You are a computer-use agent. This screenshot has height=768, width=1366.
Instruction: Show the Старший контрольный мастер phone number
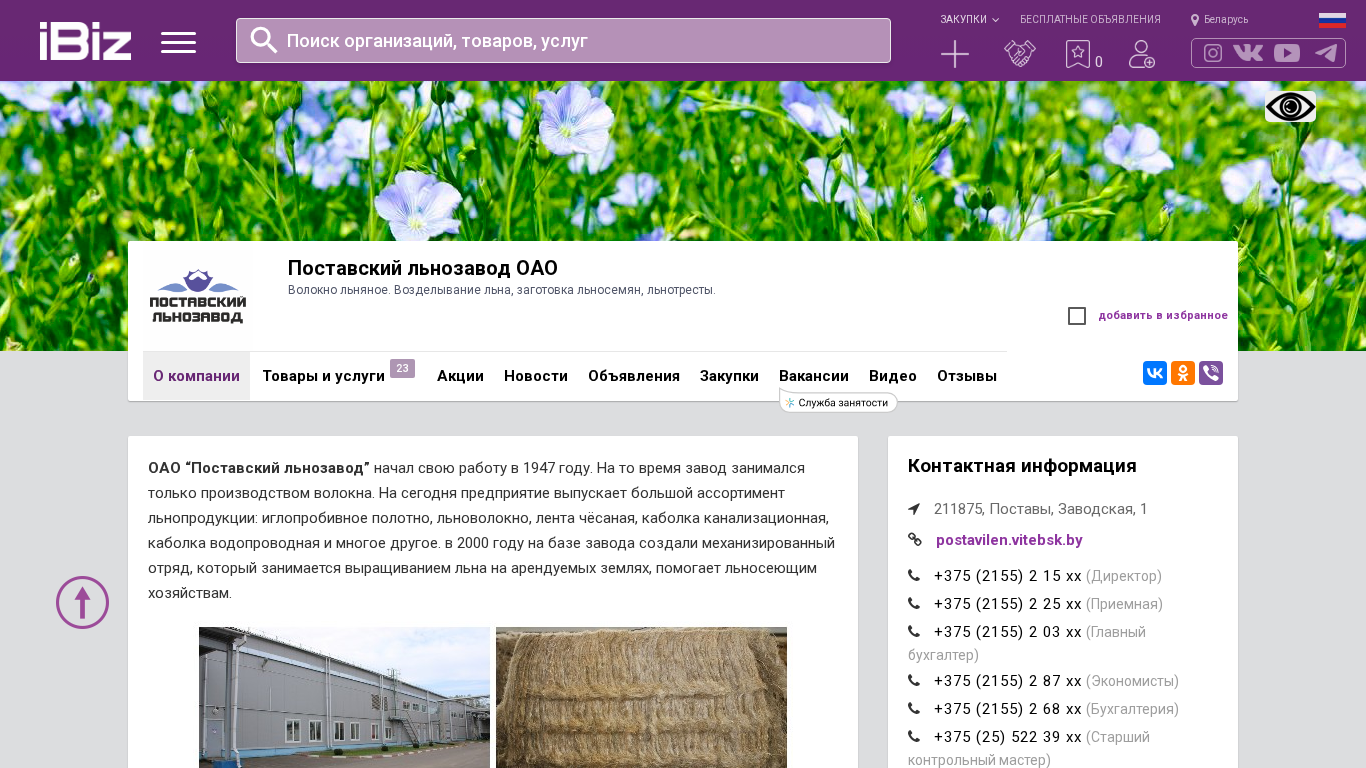pyautogui.click(x=1008, y=737)
